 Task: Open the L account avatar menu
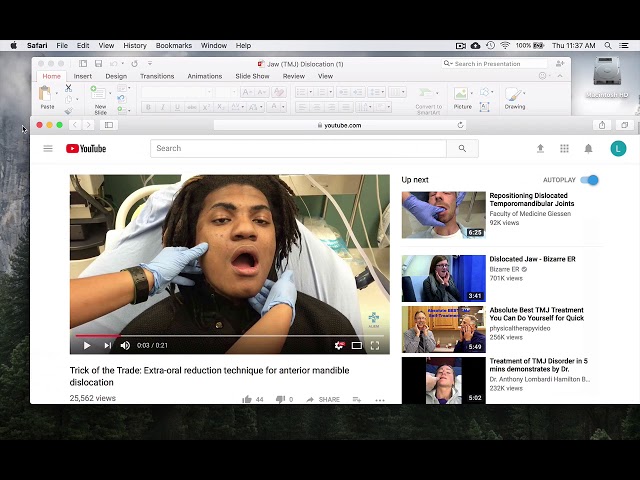point(618,149)
